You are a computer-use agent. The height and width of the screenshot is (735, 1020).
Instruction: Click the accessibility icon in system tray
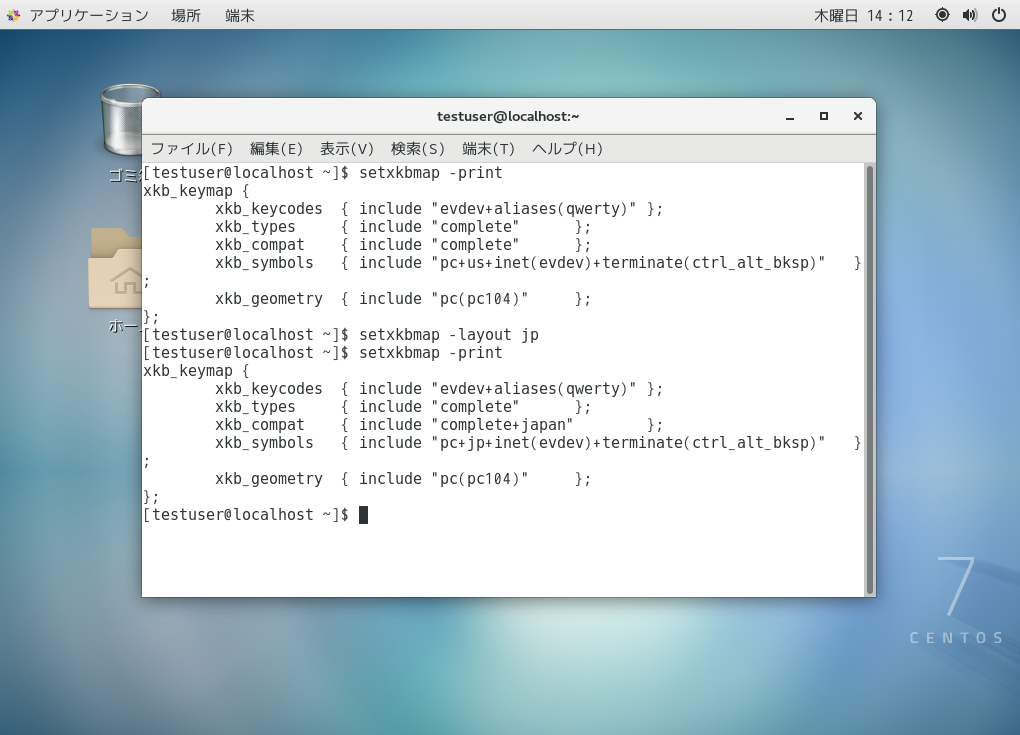(x=942, y=14)
